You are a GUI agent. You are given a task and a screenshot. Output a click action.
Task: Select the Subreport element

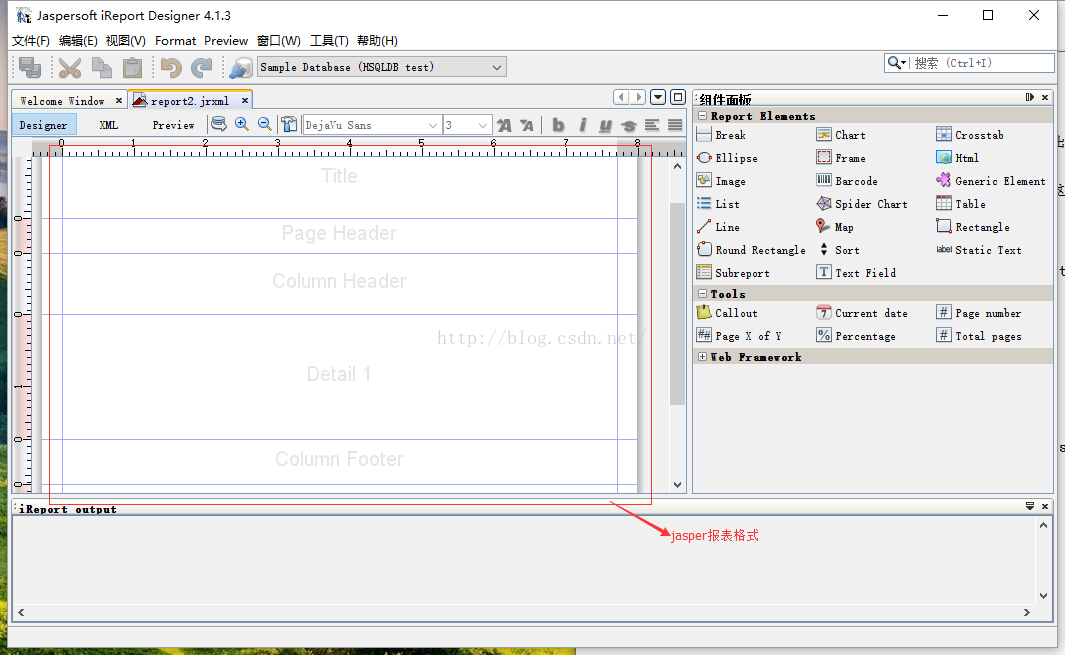(x=733, y=273)
